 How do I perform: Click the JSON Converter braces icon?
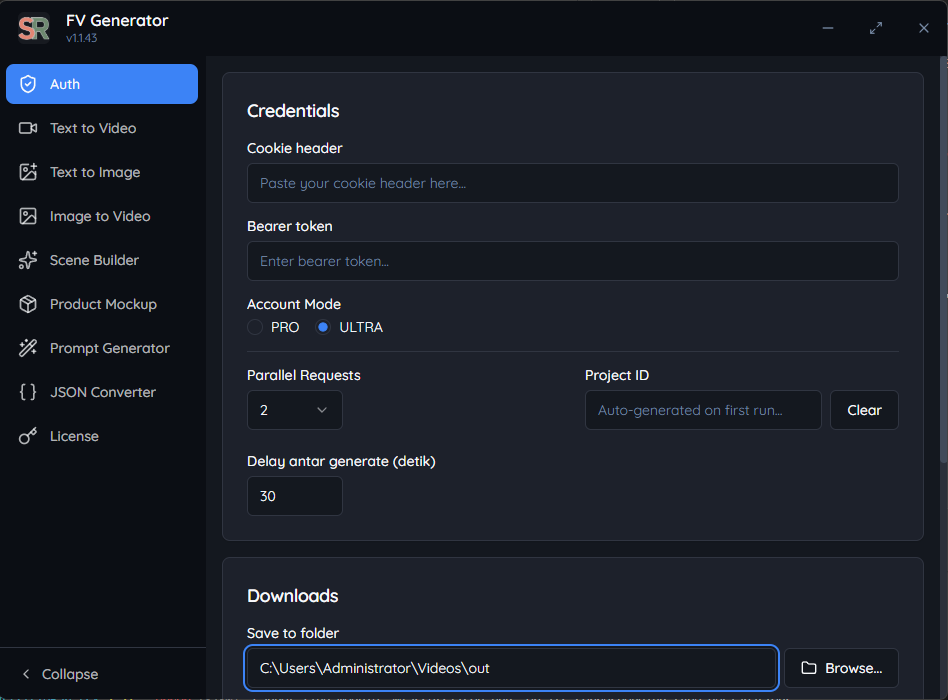tap(28, 392)
